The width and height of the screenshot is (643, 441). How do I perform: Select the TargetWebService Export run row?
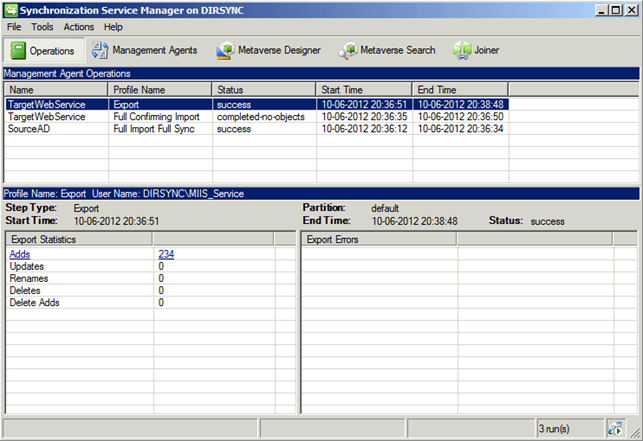(x=257, y=104)
